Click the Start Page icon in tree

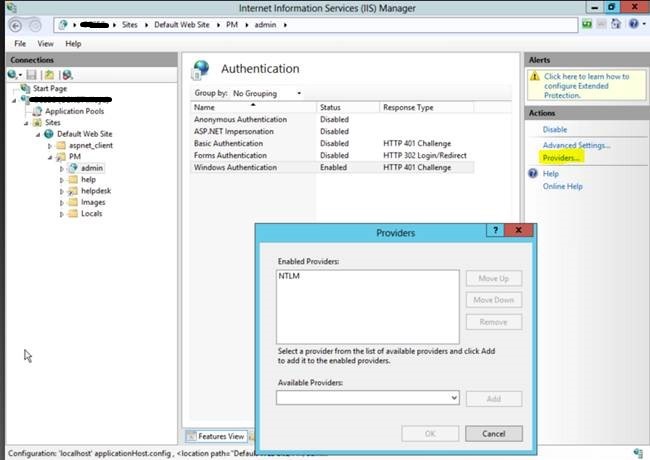coord(25,88)
